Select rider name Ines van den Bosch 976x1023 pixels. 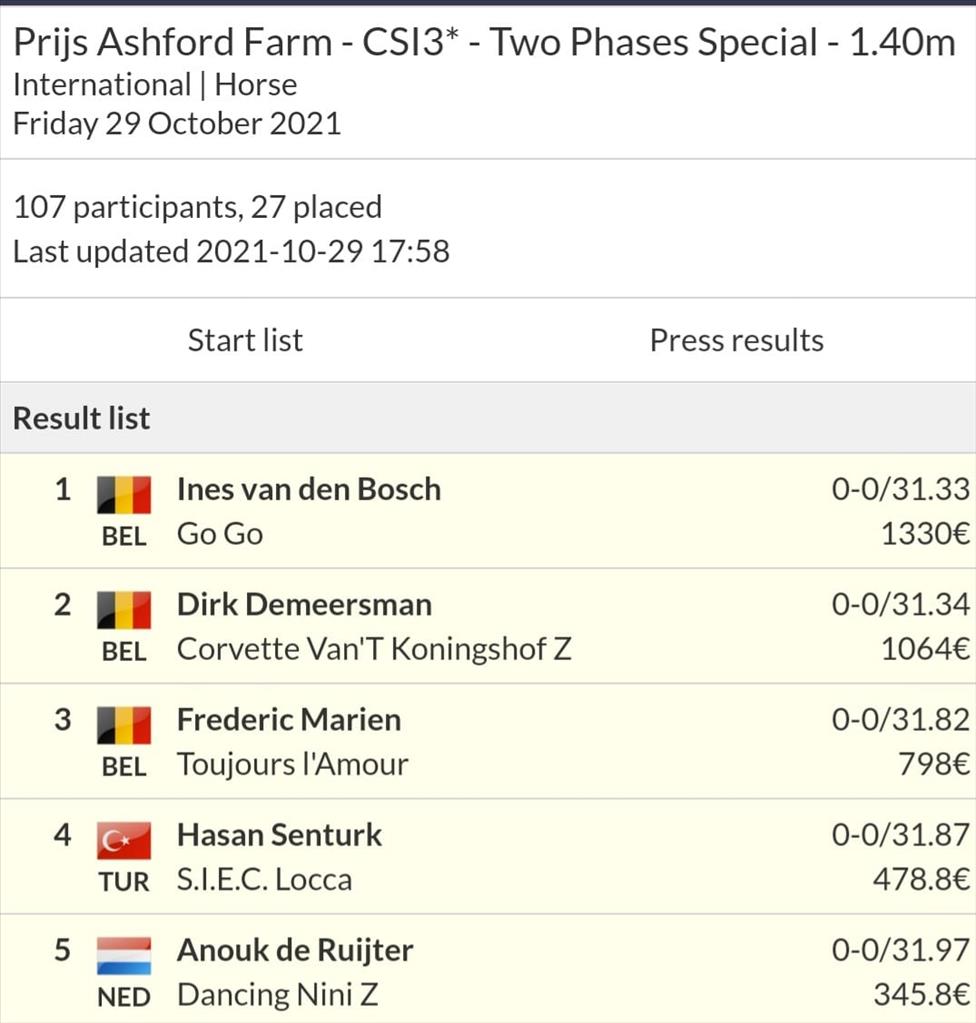click(309, 489)
